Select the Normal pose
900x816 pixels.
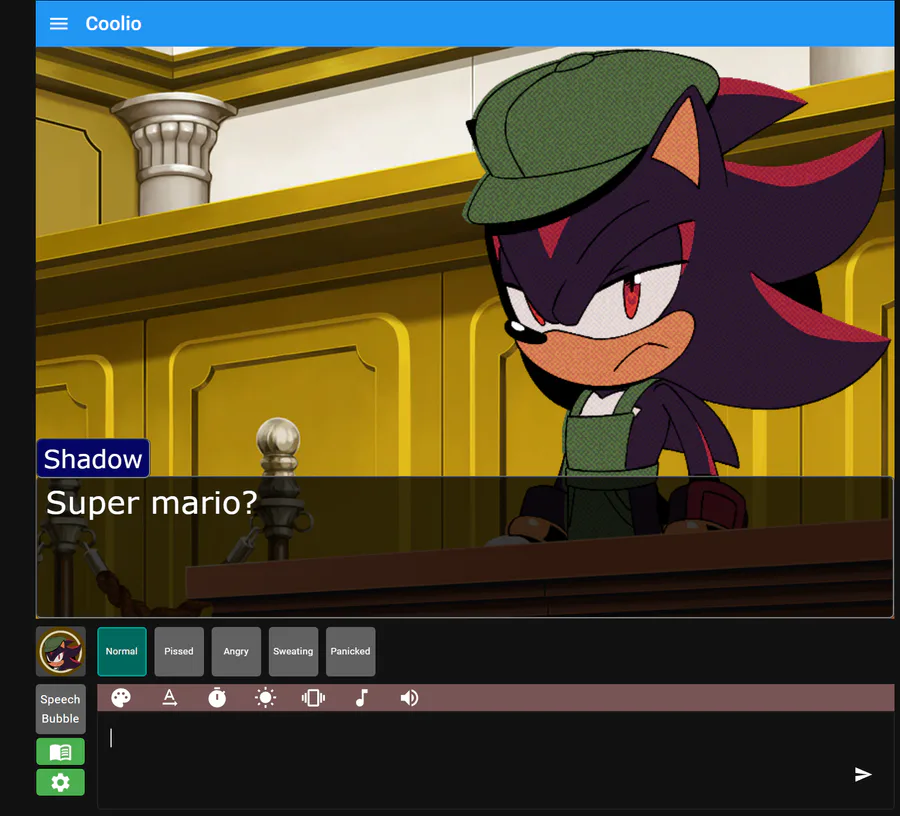click(122, 651)
